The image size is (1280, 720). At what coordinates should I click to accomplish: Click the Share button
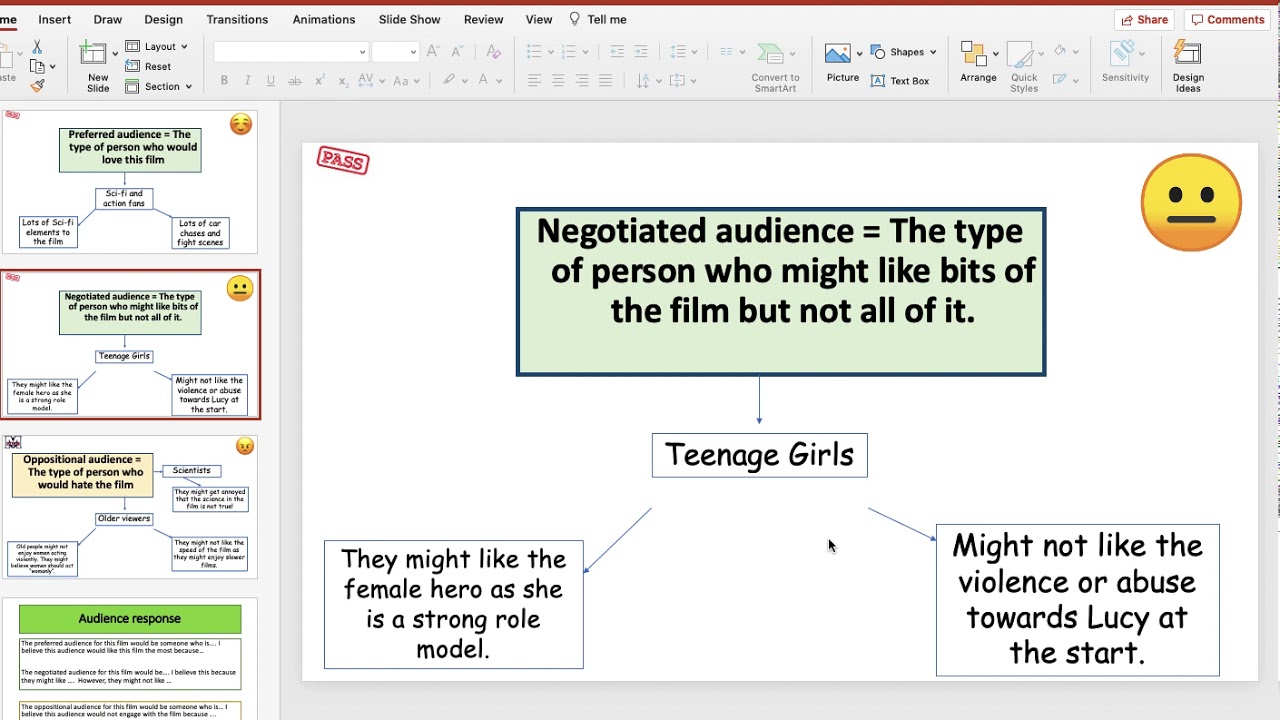tap(1144, 19)
